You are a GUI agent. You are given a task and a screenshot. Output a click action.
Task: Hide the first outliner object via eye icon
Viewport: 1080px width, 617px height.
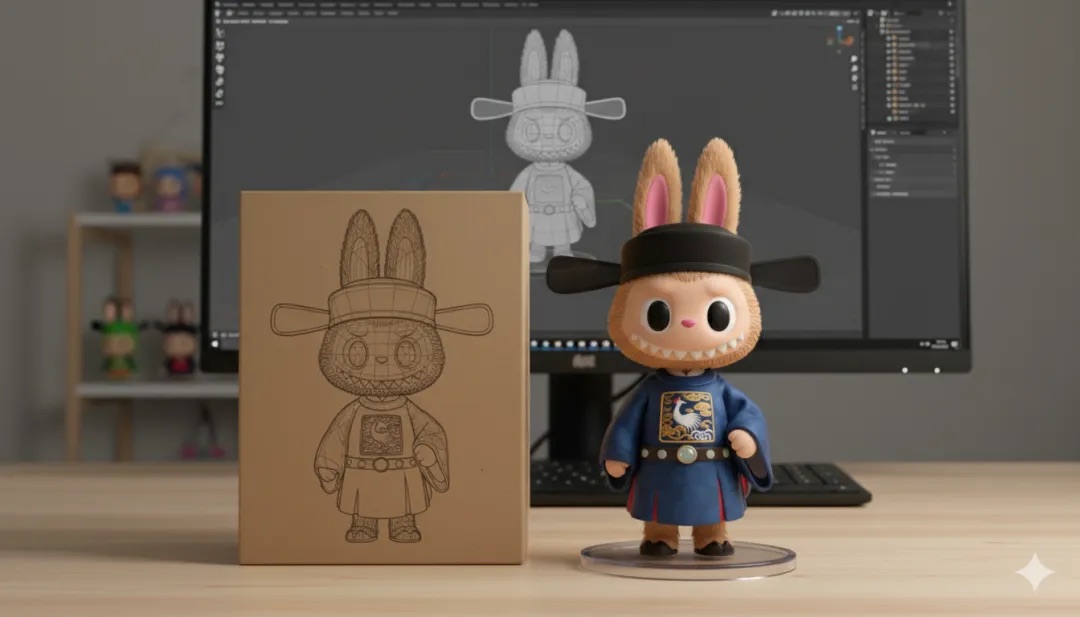point(950,40)
